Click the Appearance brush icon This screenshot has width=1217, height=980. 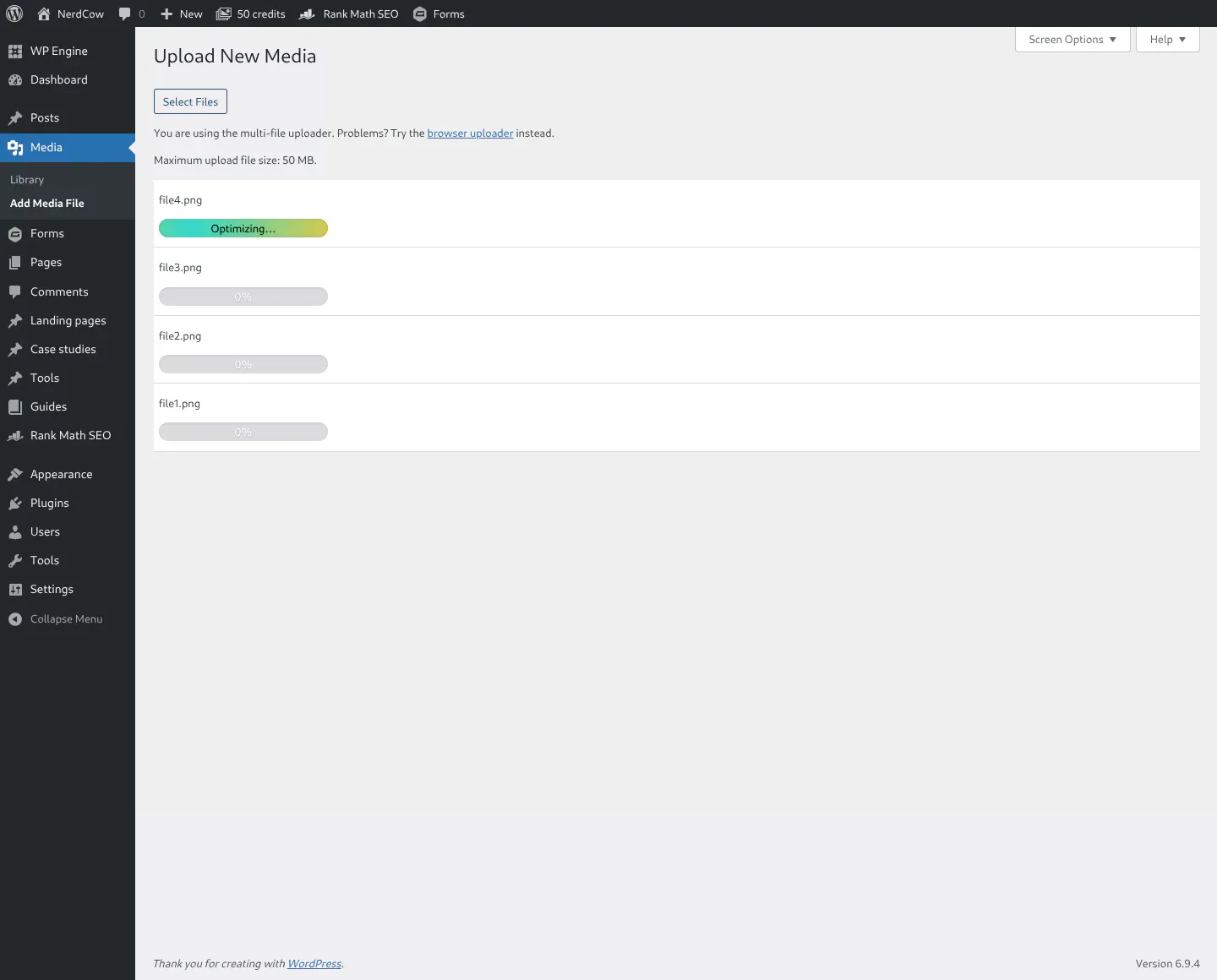click(15, 475)
